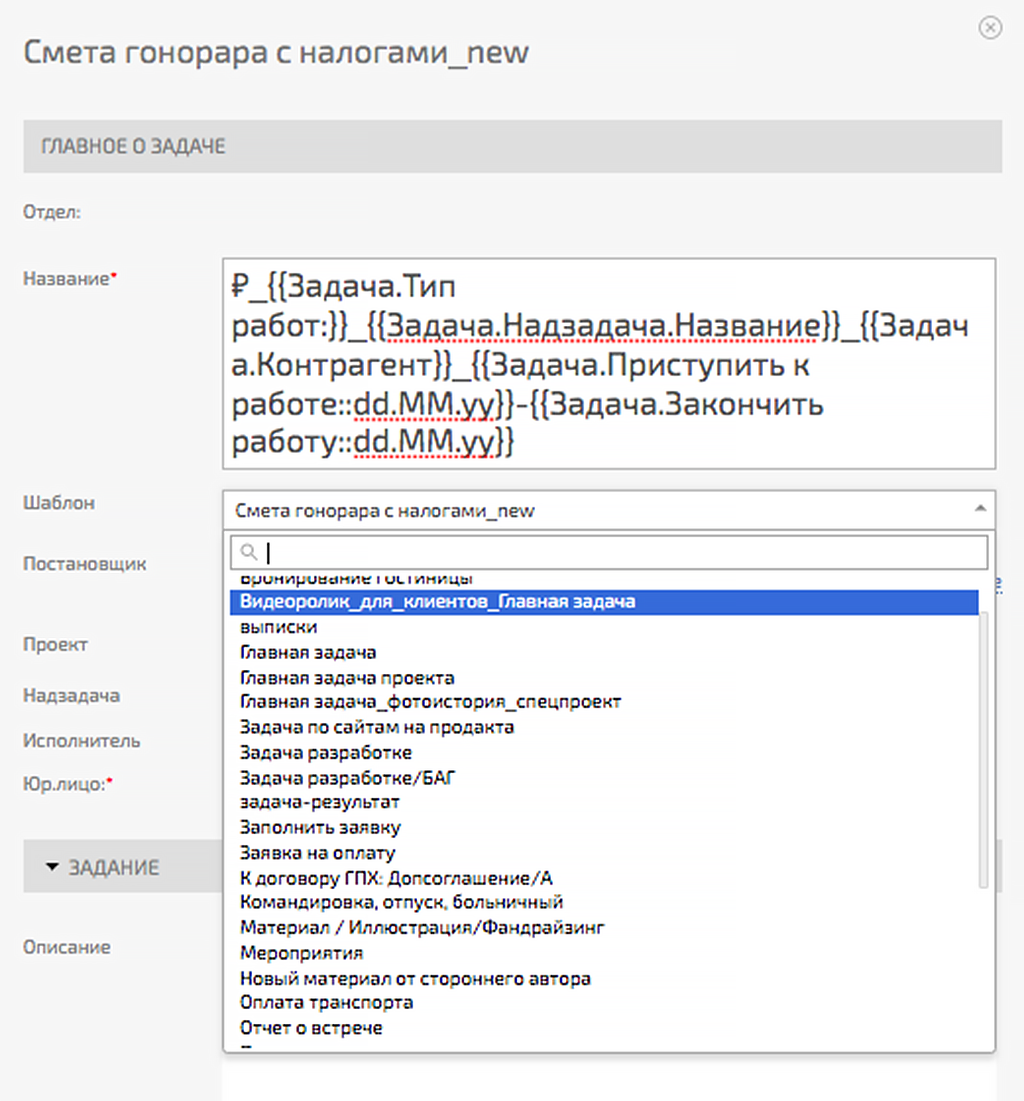Choose the Отчет о встрече entry
Viewport: 1024px width, 1101px height.
click(x=310, y=1027)
